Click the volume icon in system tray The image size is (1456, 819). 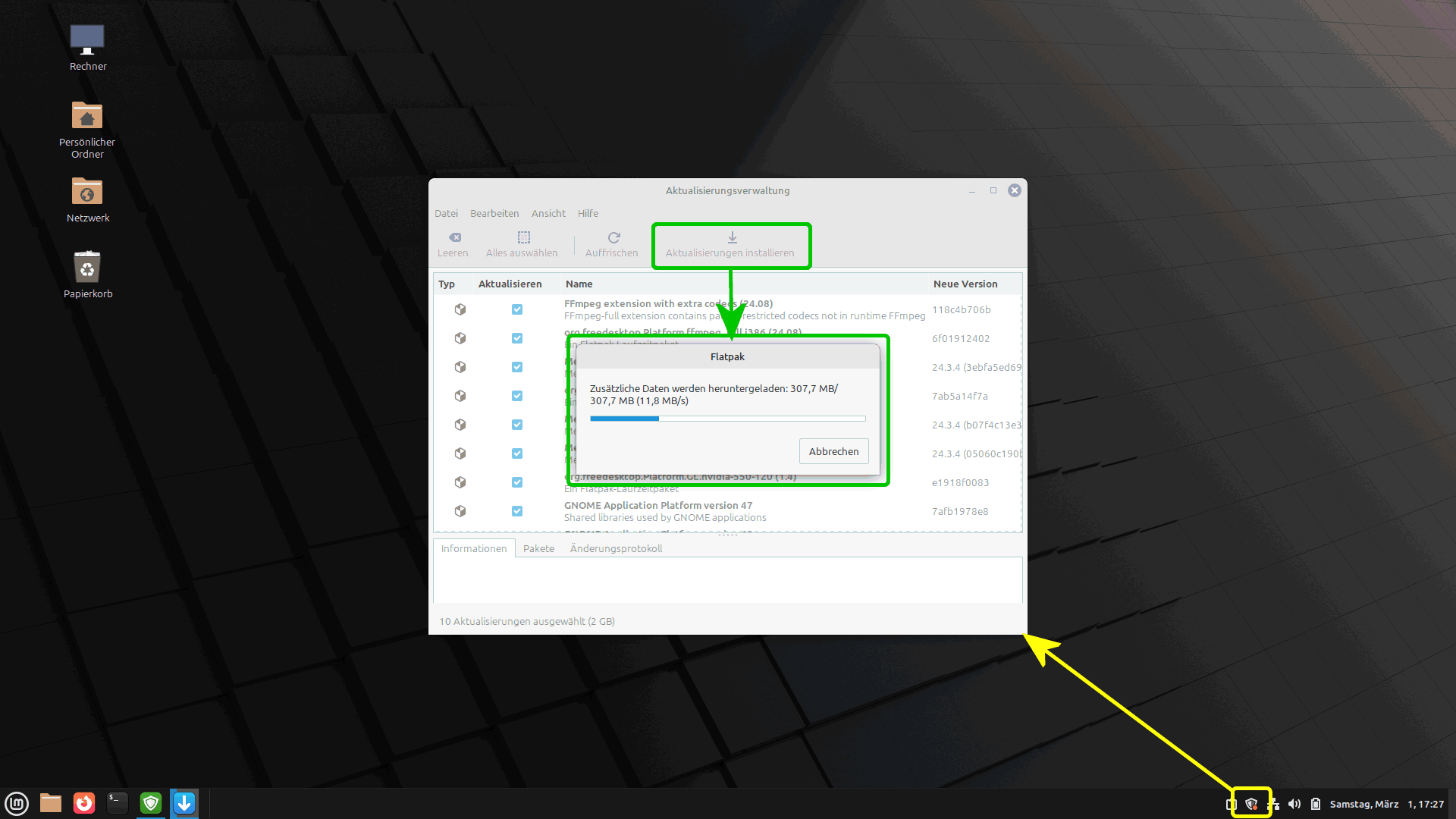tap(1294, 804)
